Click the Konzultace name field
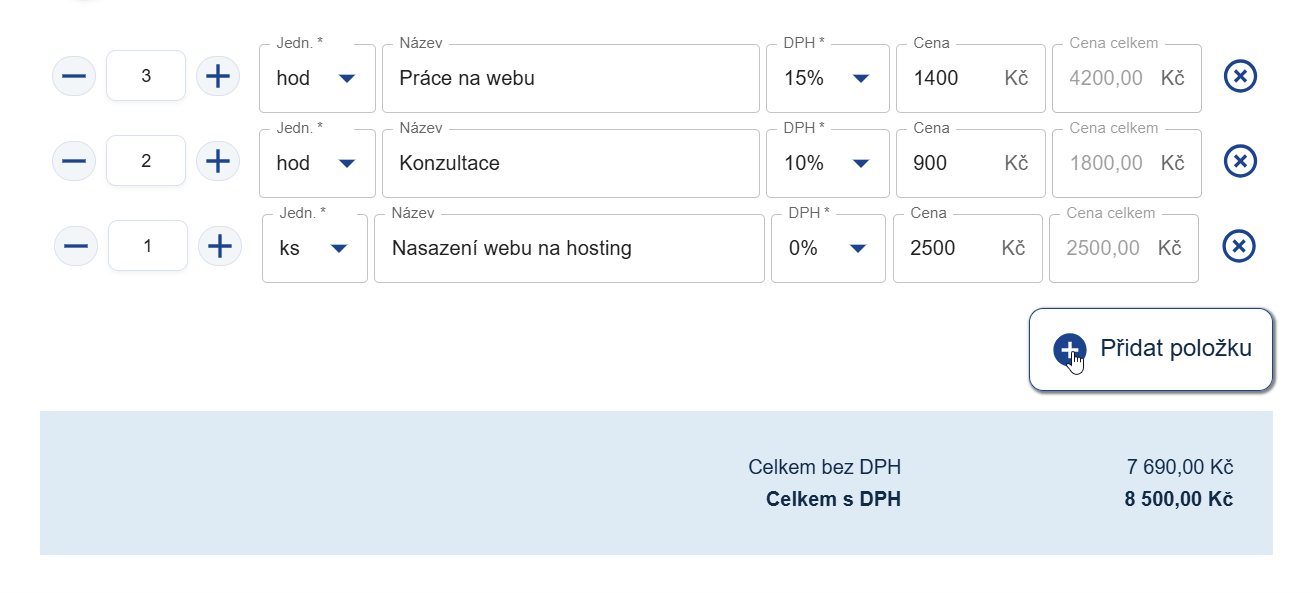 (570, 163)
